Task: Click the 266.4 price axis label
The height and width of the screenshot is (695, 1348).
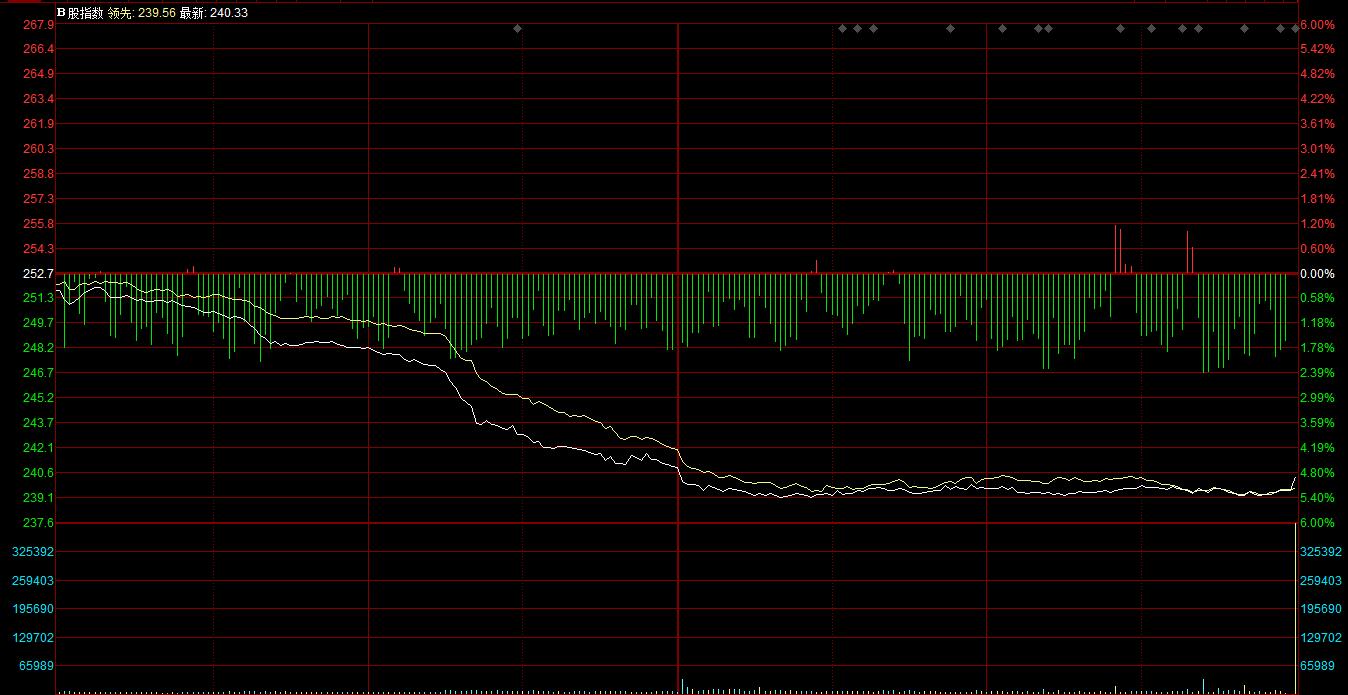Action: (38, 49)
